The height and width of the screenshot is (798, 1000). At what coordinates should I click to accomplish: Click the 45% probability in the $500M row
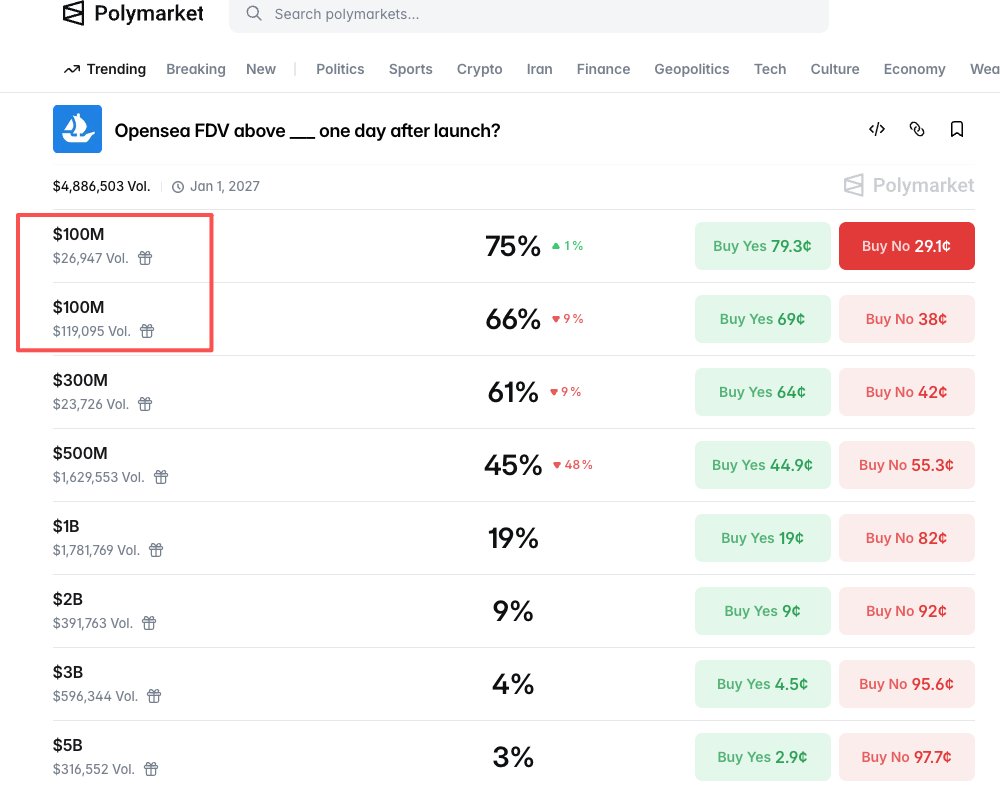click(513, 465)
